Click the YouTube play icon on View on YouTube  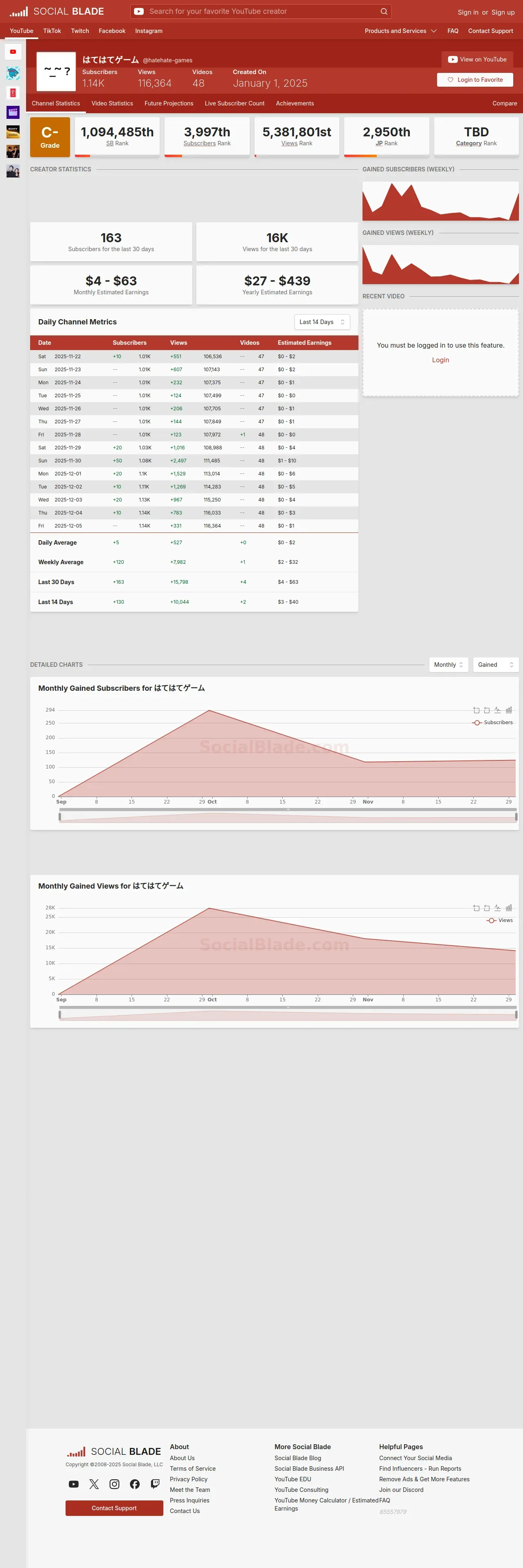453,60
